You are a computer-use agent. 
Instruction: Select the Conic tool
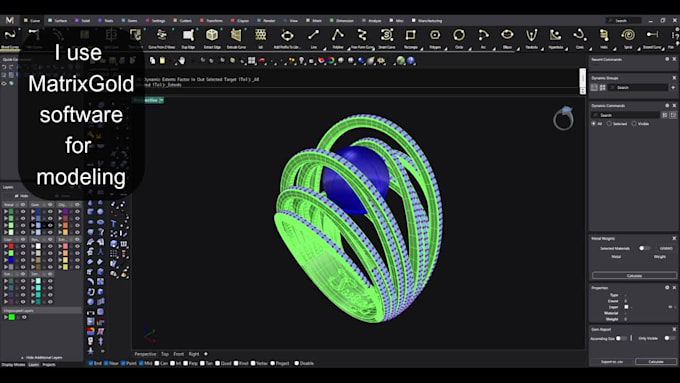point(580,38)
